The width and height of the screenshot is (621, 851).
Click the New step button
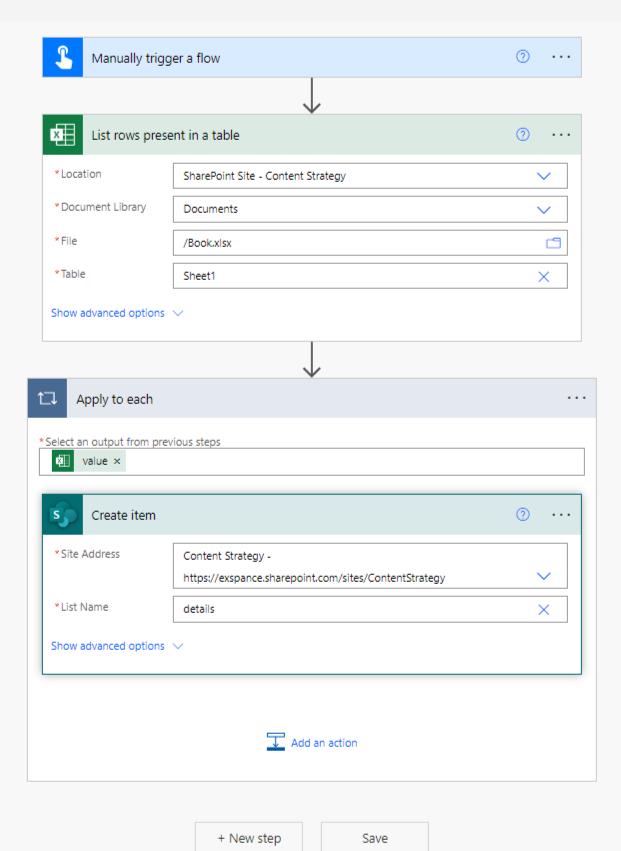coord(249,837)
